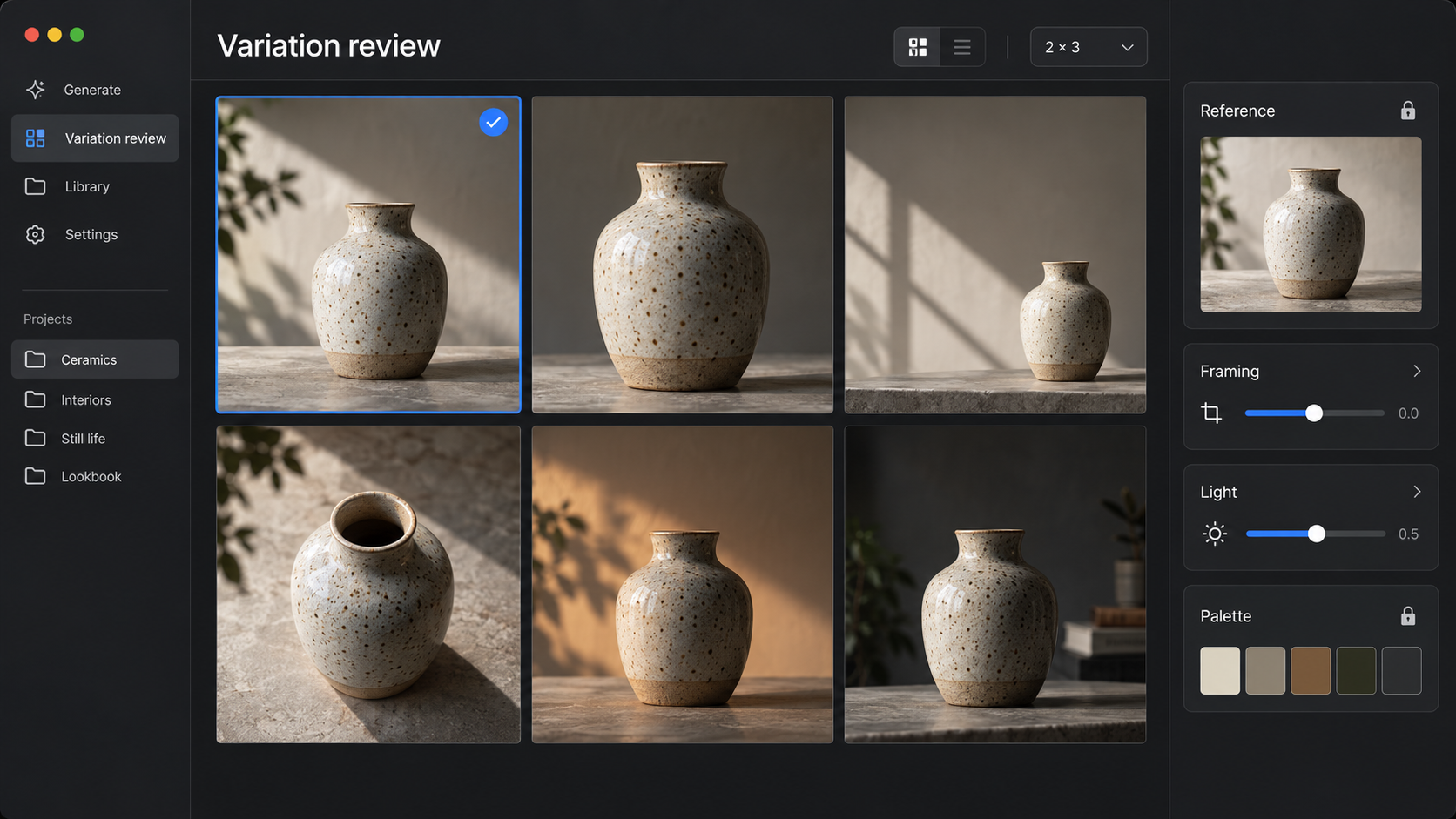Pick the charcoal palette swatch
1456x819 pixels.
[1401, 670]
